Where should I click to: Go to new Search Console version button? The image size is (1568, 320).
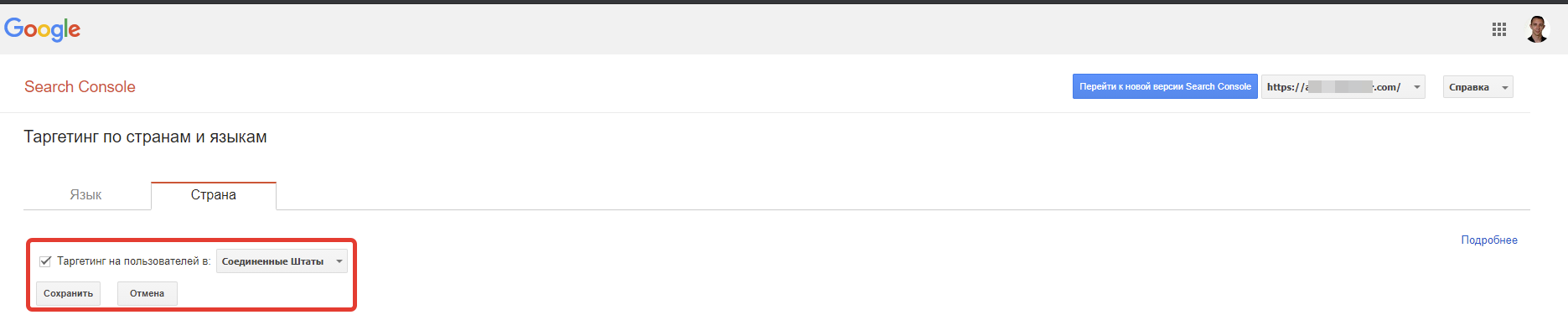pyautogui.click(x=1165, y=86)
